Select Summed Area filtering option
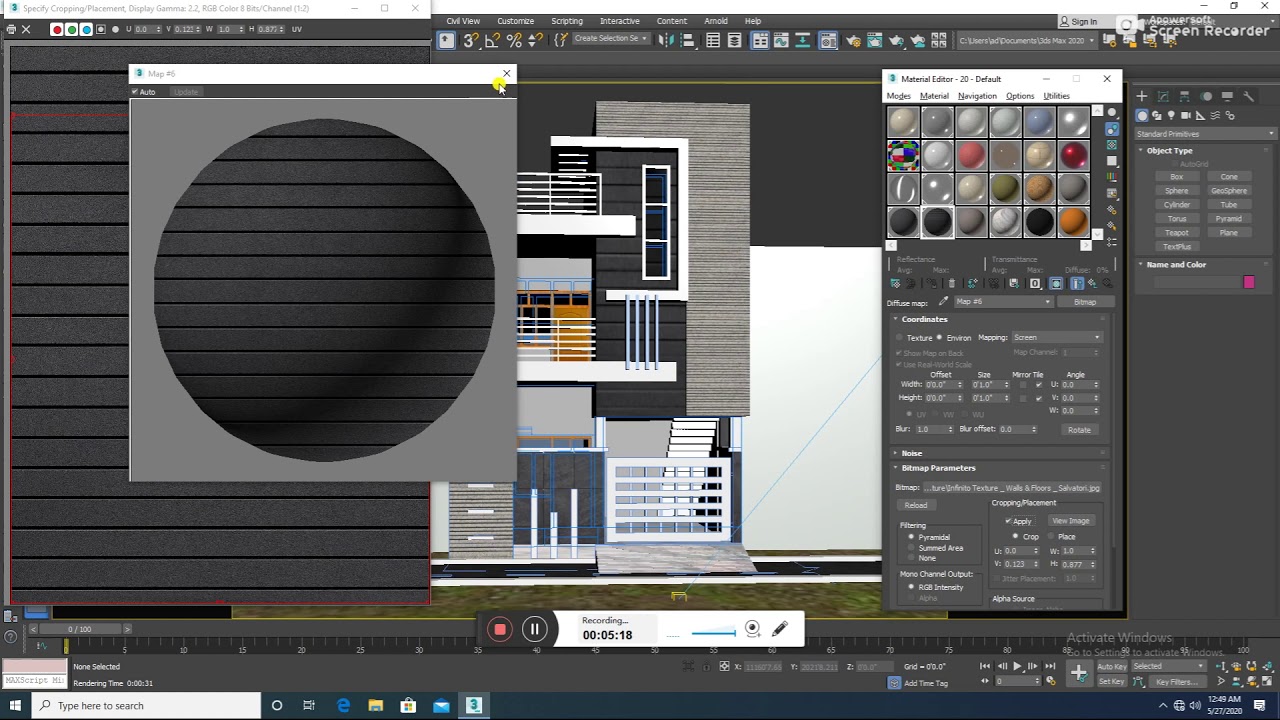Image resolution: width=1280 pixels, height=720 pixels. click(911, 548)
